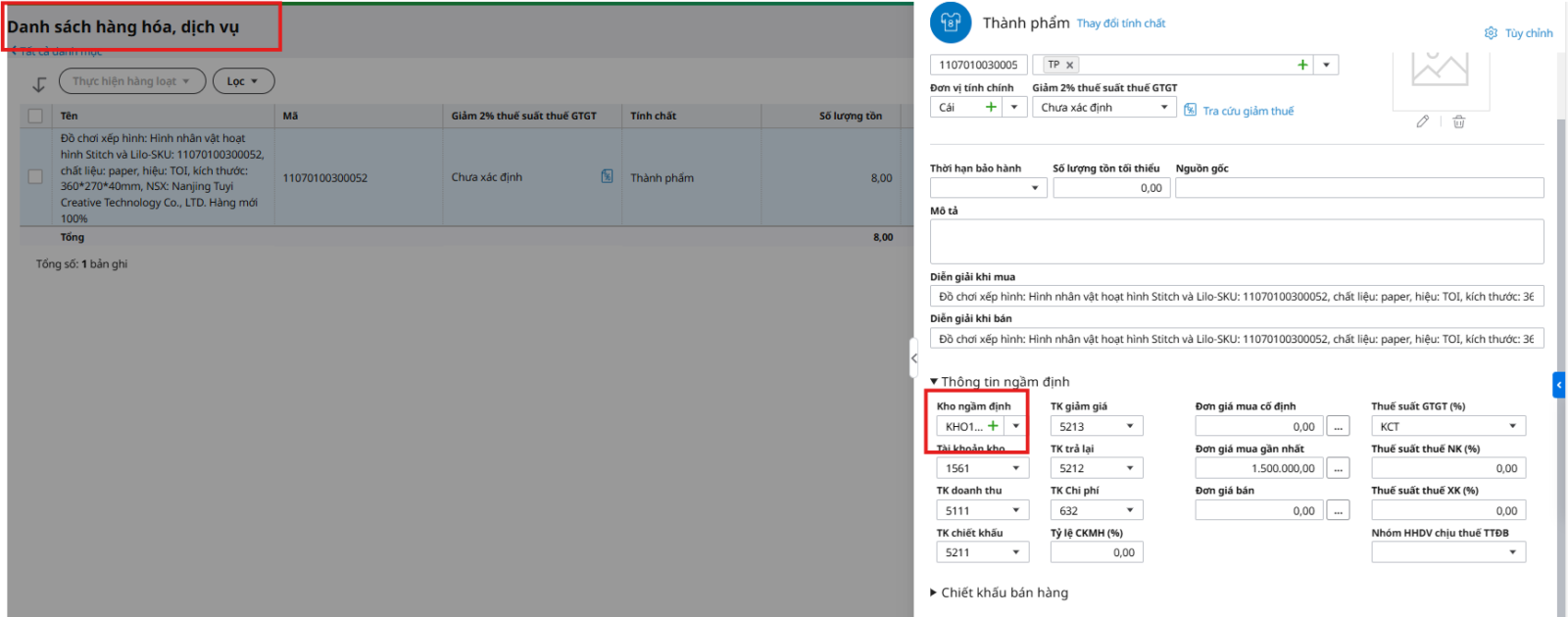Click the blue side panel arrow tab
Viewport: 1568px width, 617px height.
click(1559, 385)
